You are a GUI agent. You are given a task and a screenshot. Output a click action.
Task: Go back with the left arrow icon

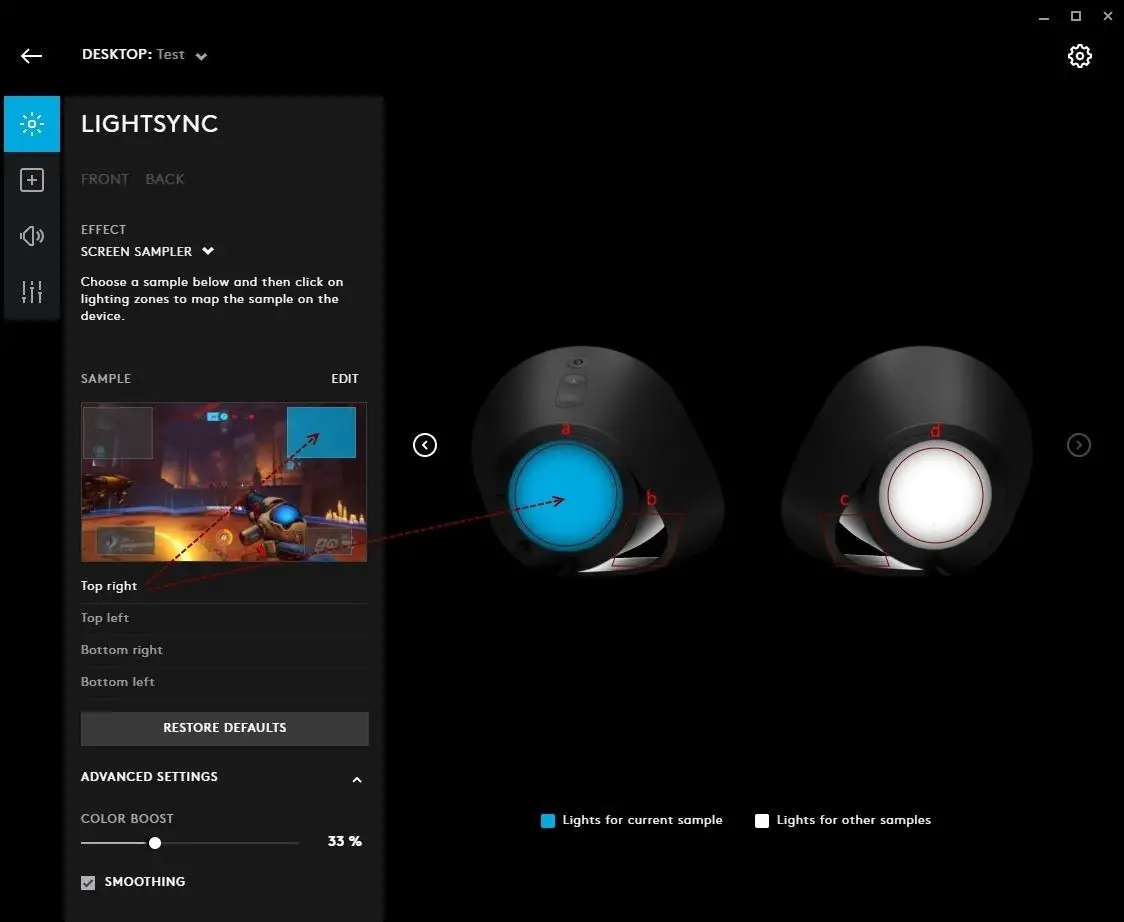[32, 56]
